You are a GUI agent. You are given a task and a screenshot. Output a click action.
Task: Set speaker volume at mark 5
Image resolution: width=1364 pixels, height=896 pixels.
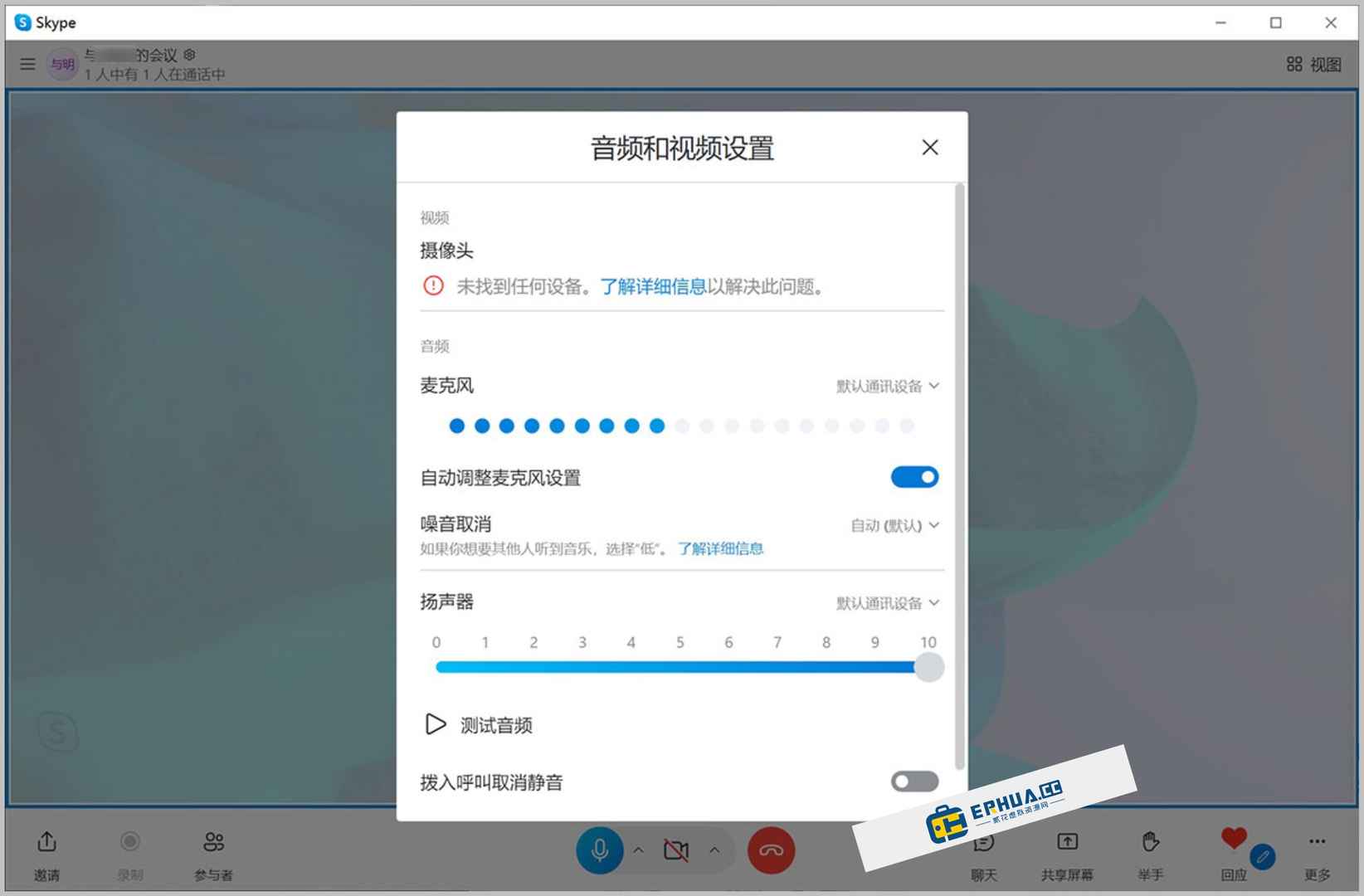click(x=680, y=667)
